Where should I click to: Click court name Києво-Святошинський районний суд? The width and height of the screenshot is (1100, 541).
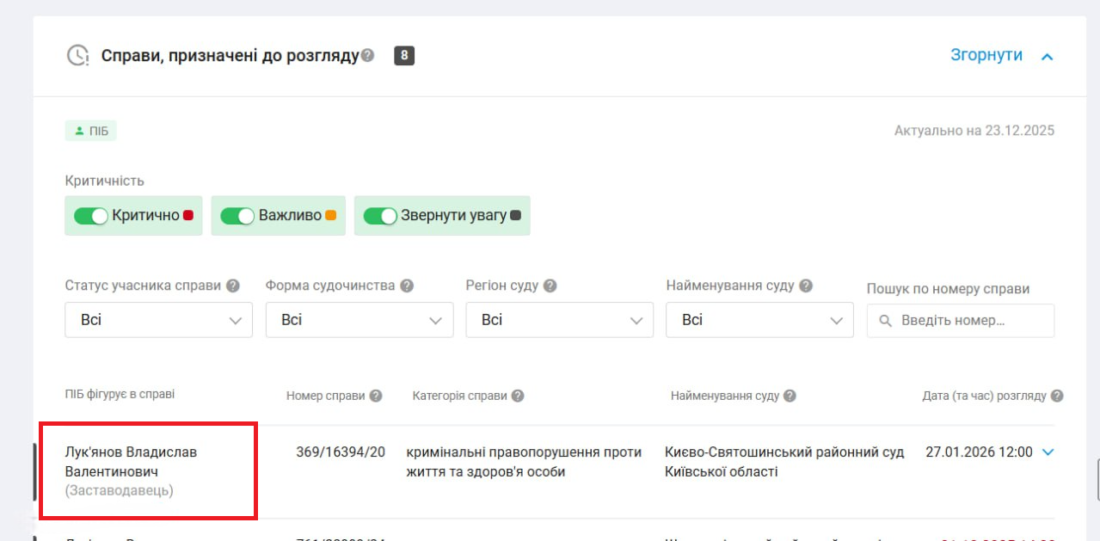click(x=784, y=462)
